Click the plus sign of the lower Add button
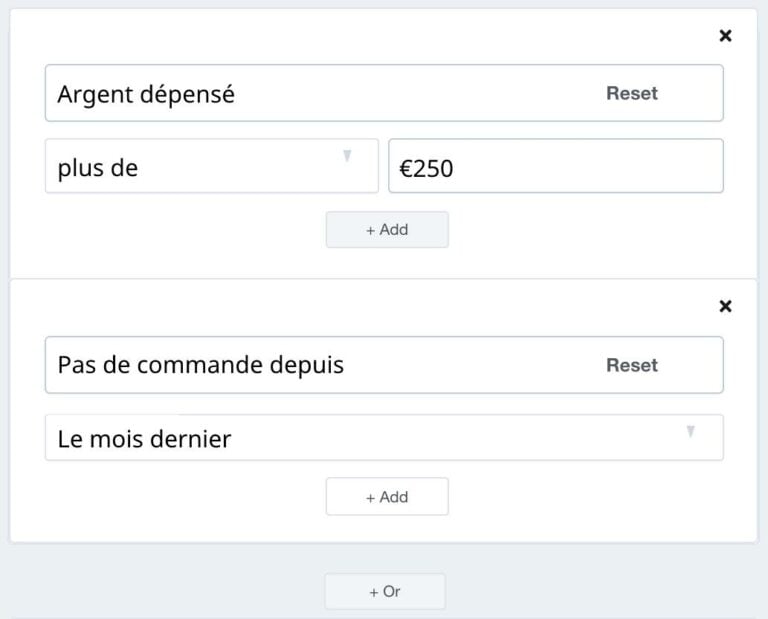Viewport: 768px width, 619px height. (371, 498)
